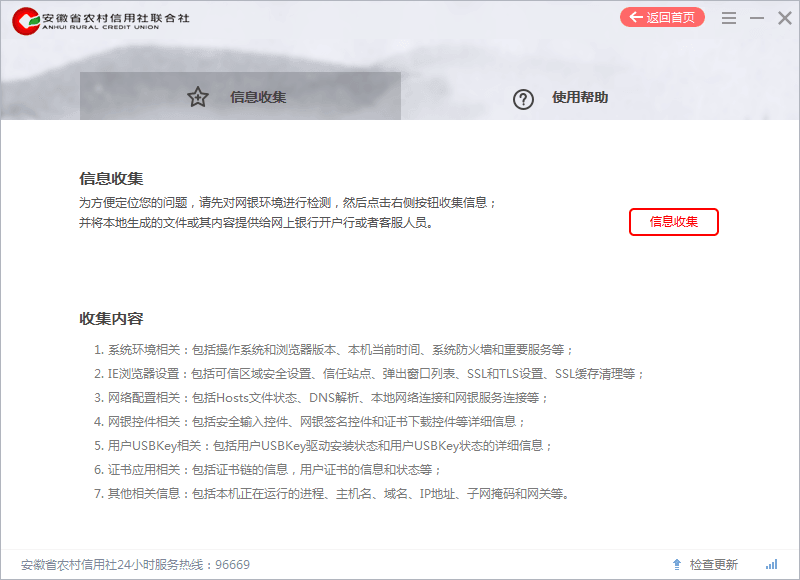Screen dimensions: 800x580
Task: Close the application window
Action: 785,18
